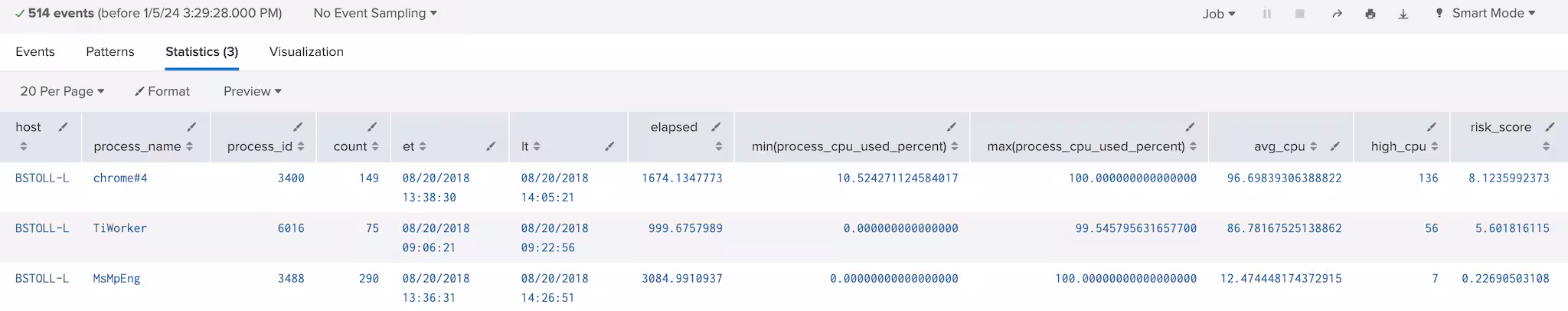The width and height of the screenshot is (1568, 311).
Task: Click the chrome#4 process name value
Action: point(120,178)
